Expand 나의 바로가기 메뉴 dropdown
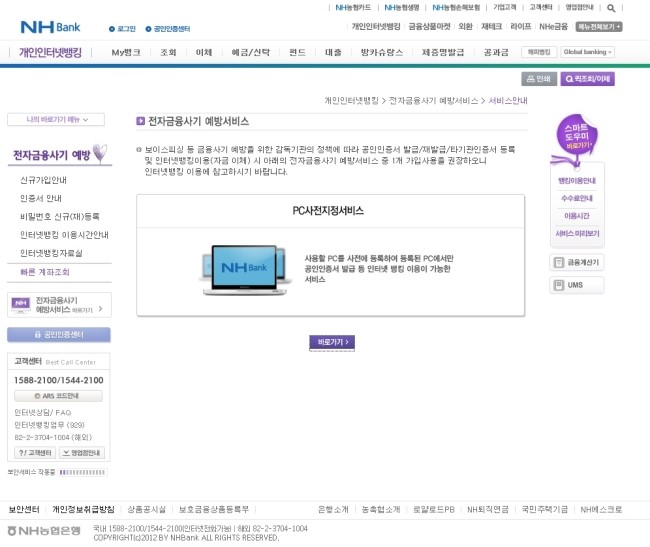 coord(56,119)
